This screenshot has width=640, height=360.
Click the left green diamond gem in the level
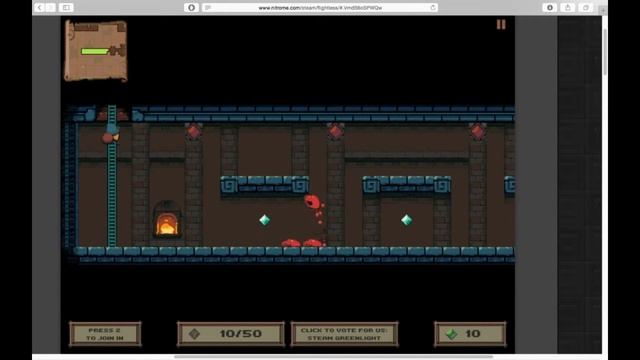264,220
